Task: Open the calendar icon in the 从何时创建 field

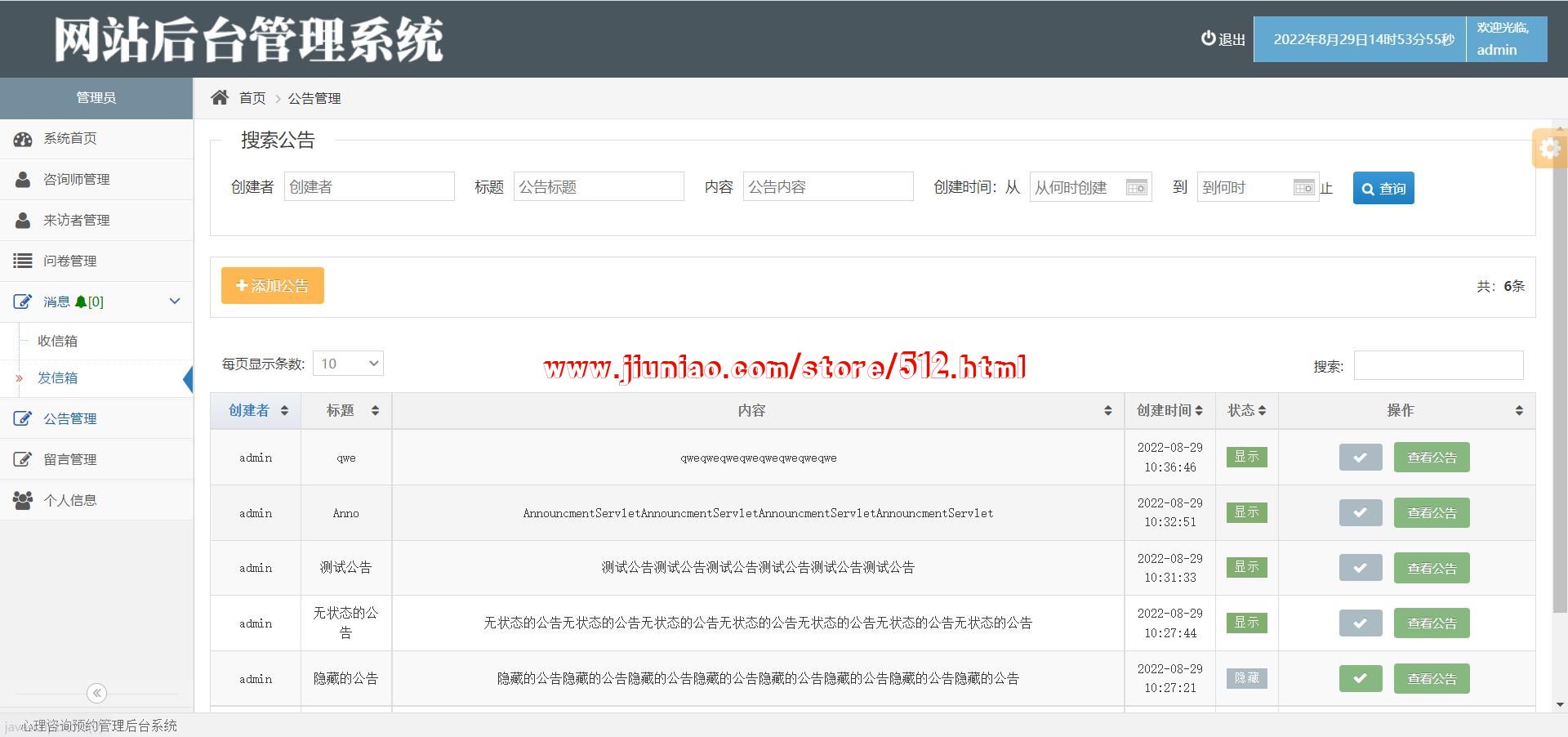Action: click(x=1137, y=188)
